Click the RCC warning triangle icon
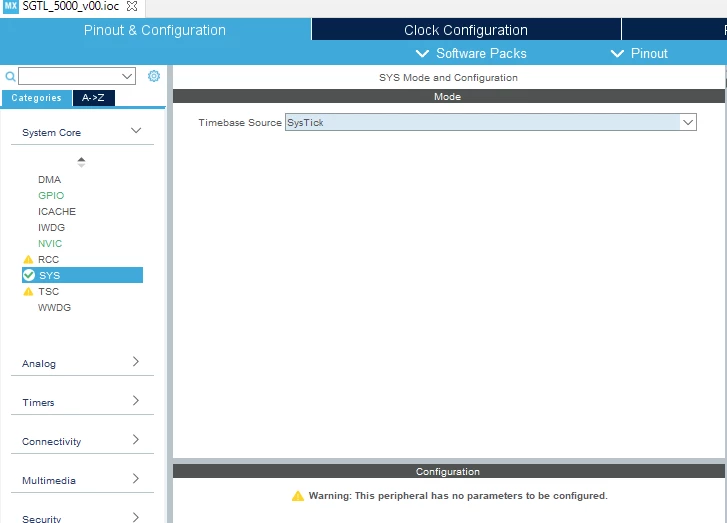 click(x=28, y=260)
